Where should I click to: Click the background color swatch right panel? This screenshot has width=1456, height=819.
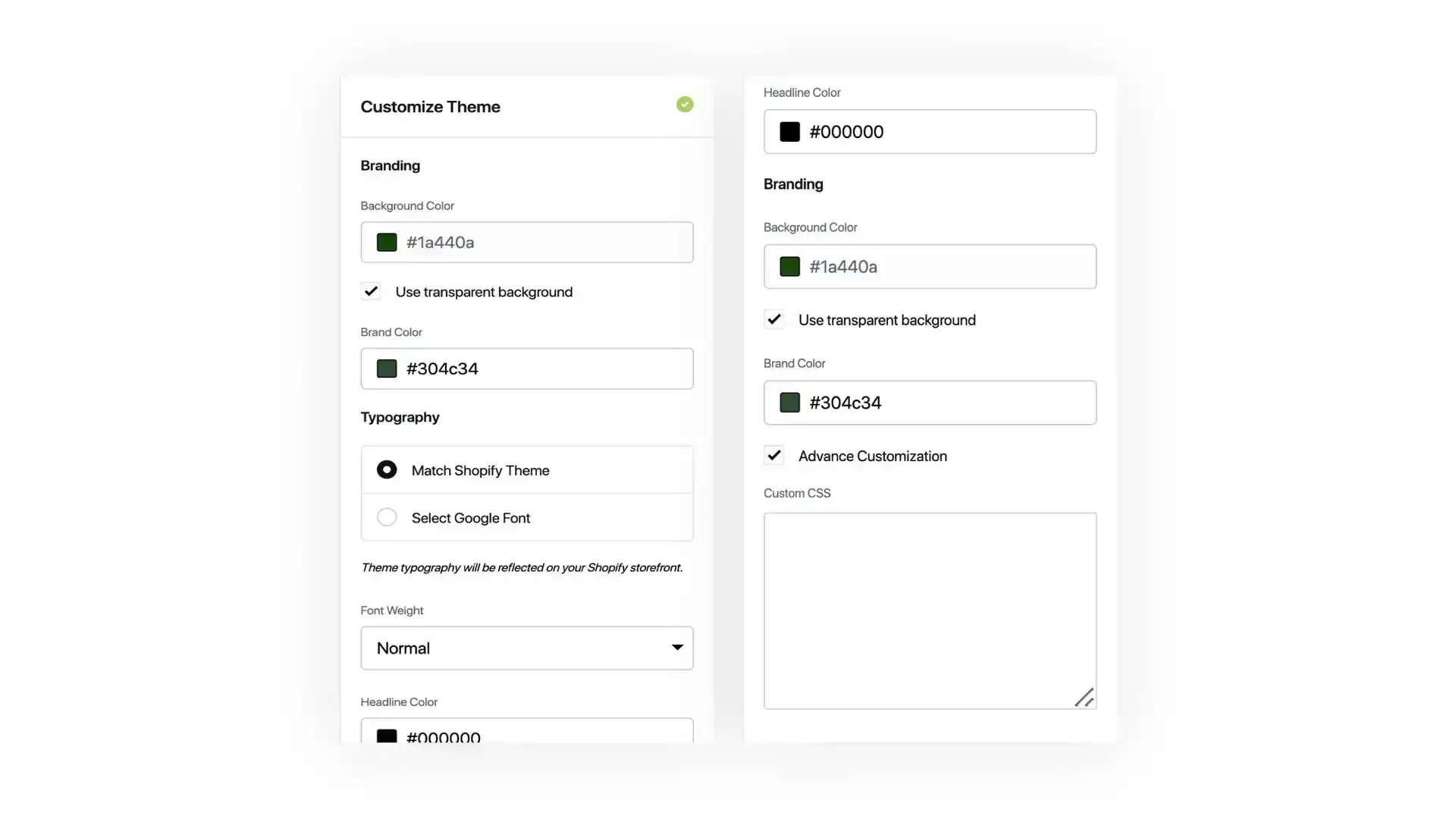click(789, 267)
